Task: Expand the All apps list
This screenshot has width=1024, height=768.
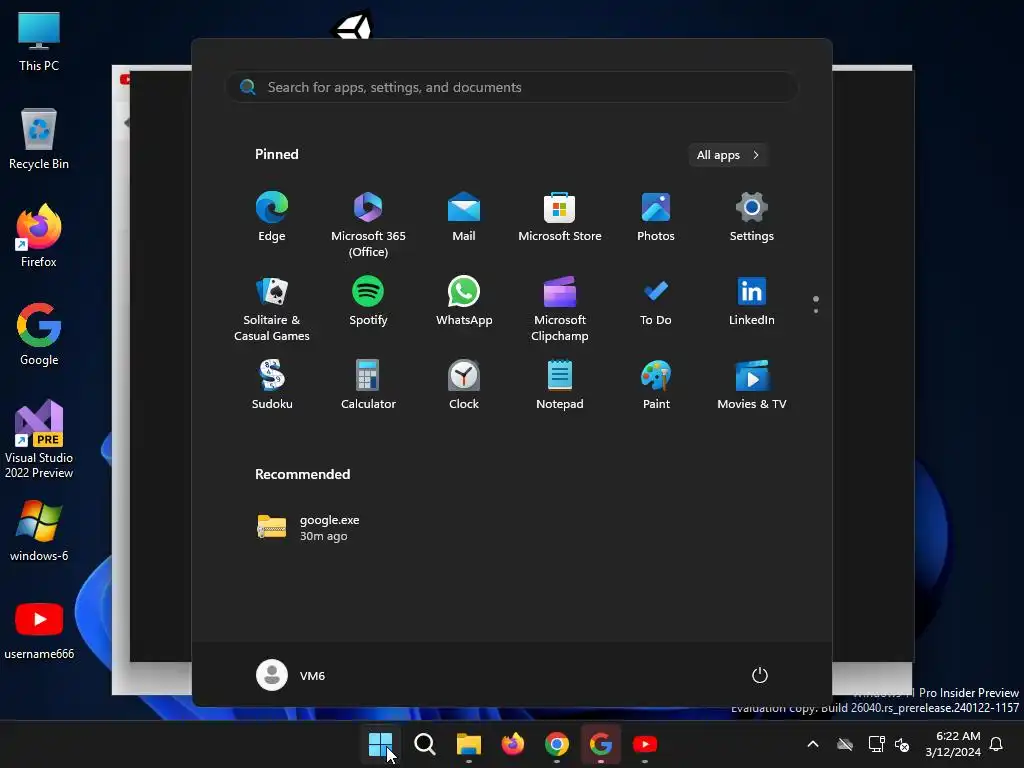Action: click(x=728, y=155)
